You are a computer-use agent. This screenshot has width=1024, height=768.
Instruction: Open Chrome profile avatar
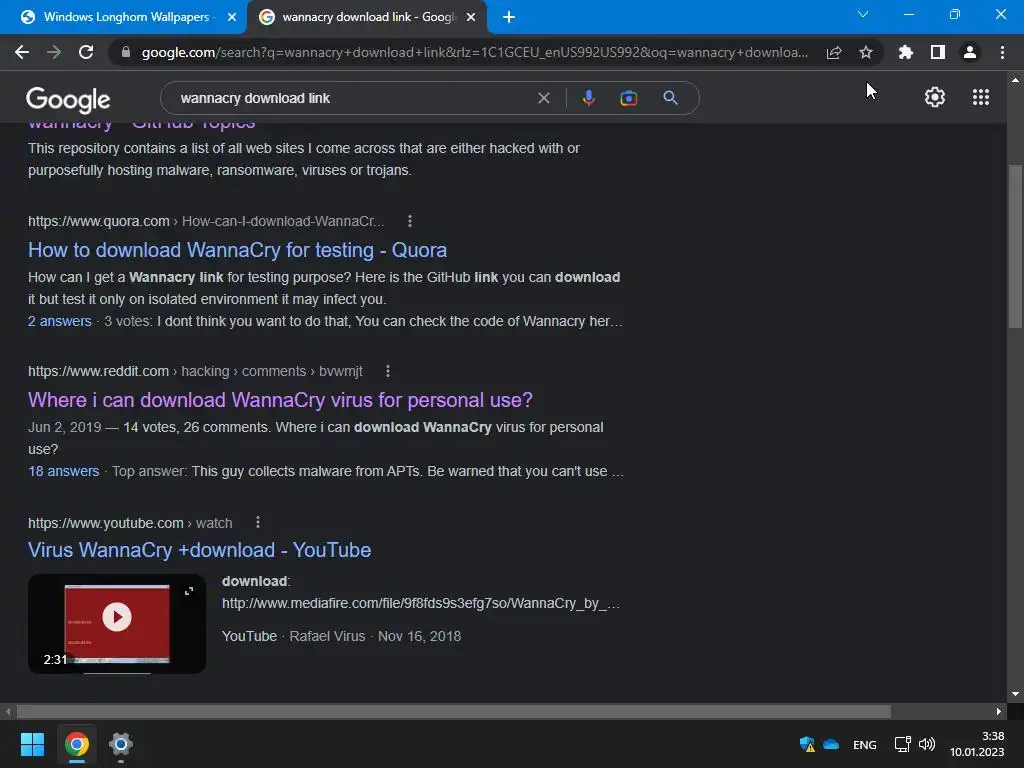click(970, 52)
